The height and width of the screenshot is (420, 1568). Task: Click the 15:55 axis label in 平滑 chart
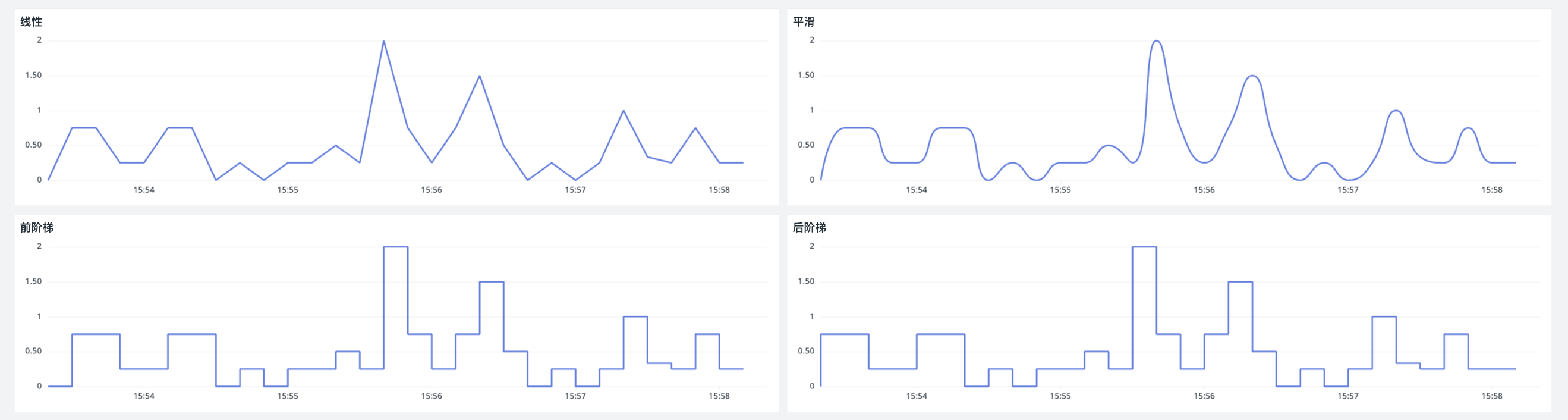point(1060,190)
